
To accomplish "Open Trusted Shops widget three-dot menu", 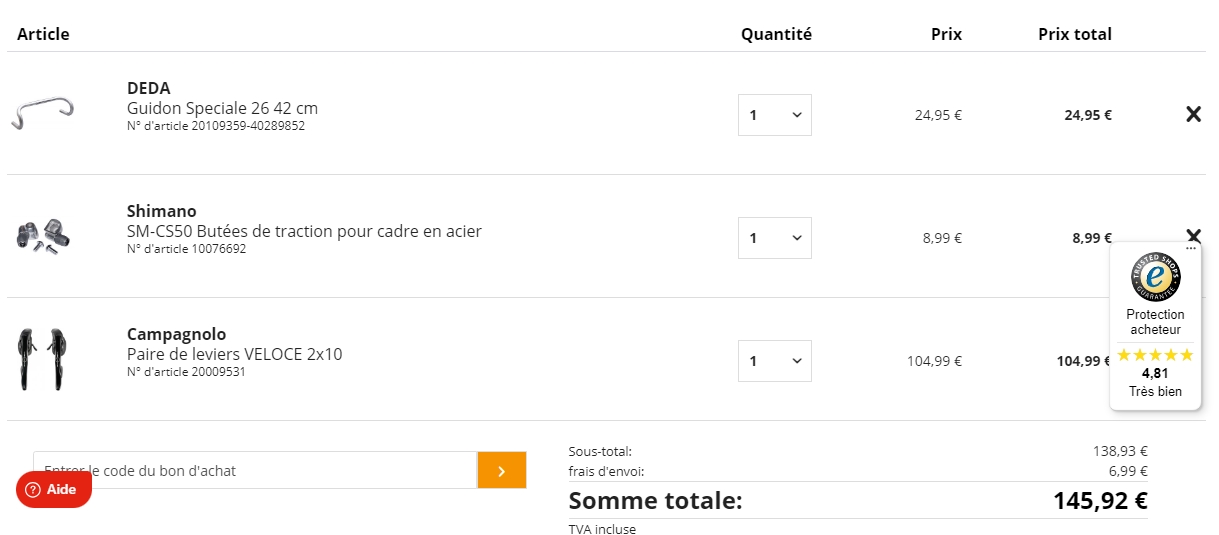I will (1190, 248).
